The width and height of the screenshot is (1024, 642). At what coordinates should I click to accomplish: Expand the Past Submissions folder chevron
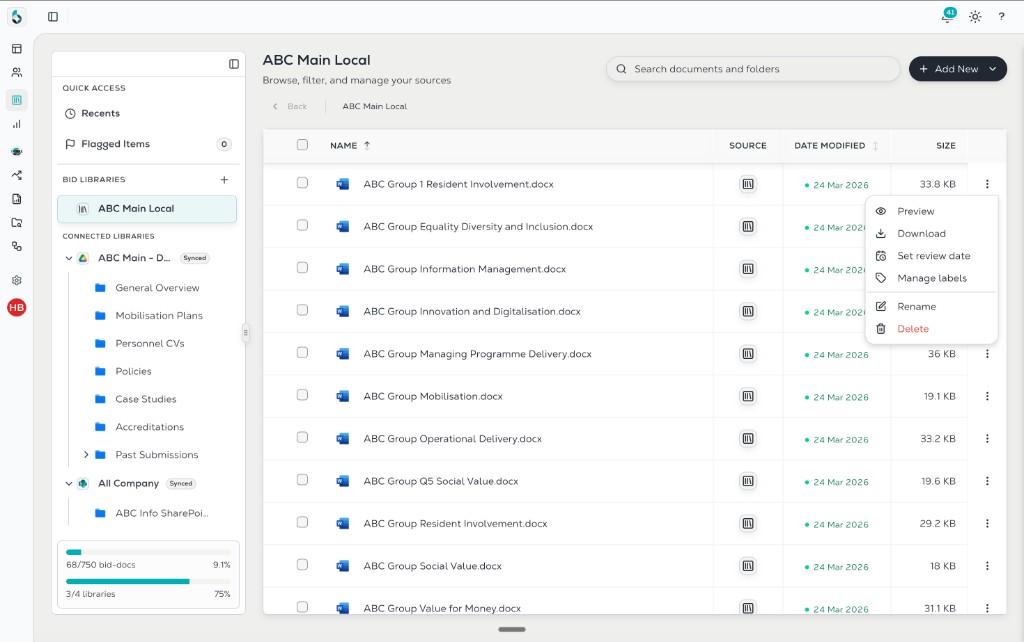tap(86, 455)
